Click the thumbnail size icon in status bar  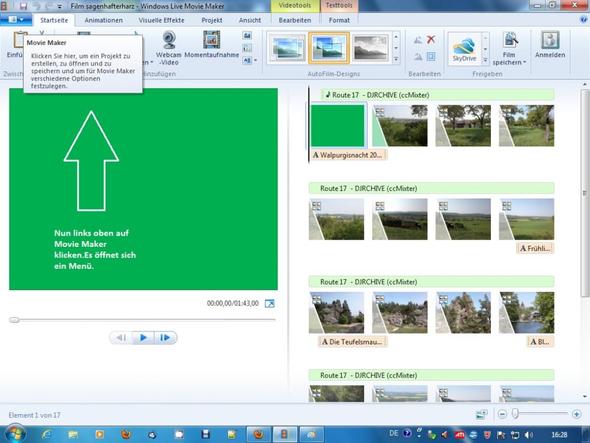482,414
